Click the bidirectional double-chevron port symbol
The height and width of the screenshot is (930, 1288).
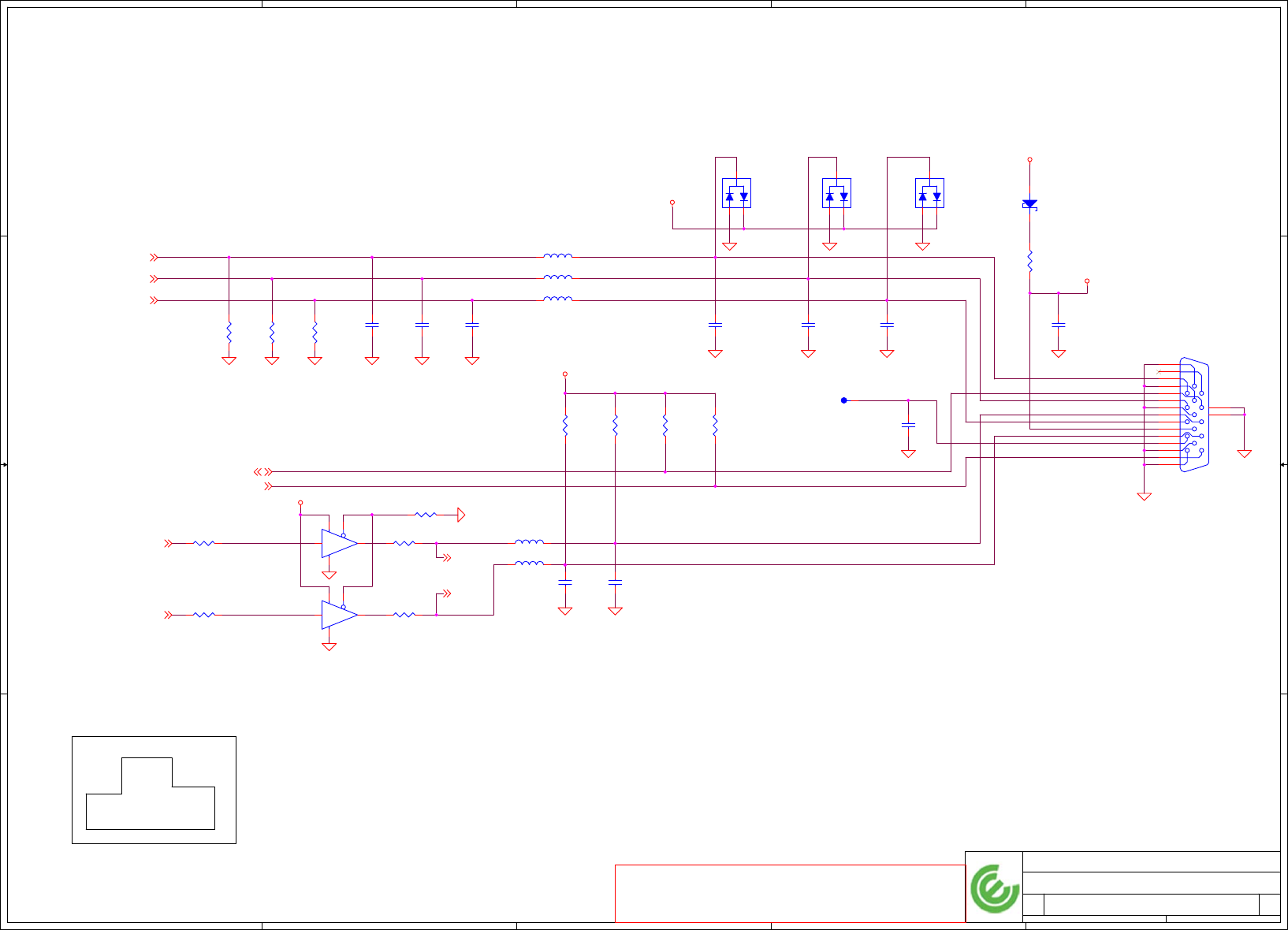point(262,472)
